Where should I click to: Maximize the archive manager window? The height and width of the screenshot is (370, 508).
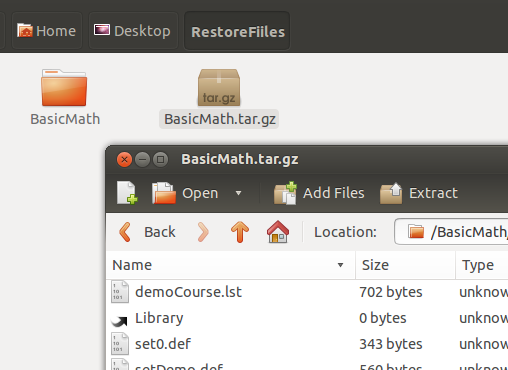(160, 160)
